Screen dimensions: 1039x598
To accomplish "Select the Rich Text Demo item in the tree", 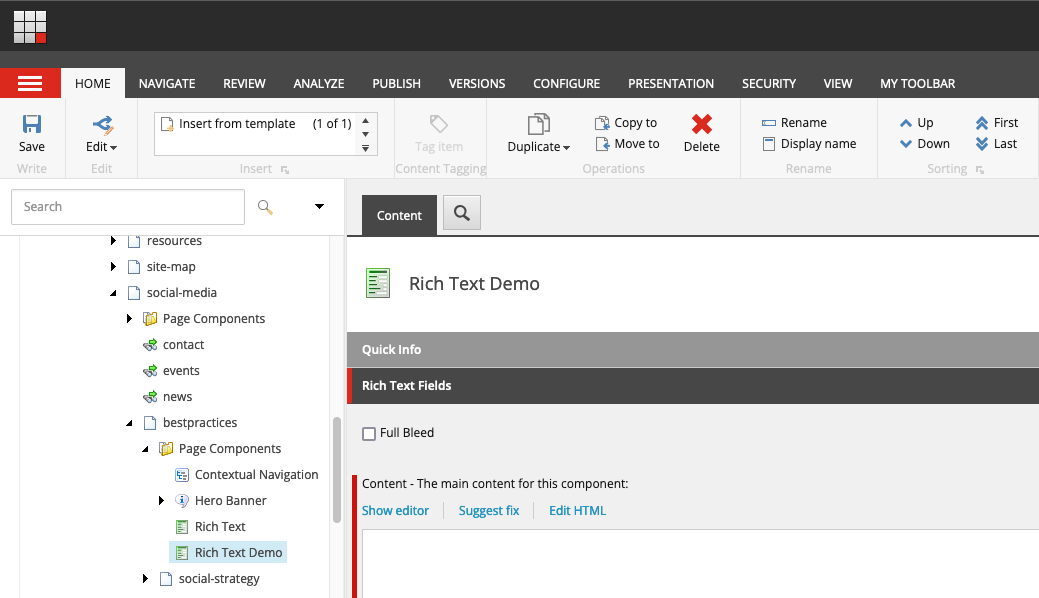I will 237,552.
